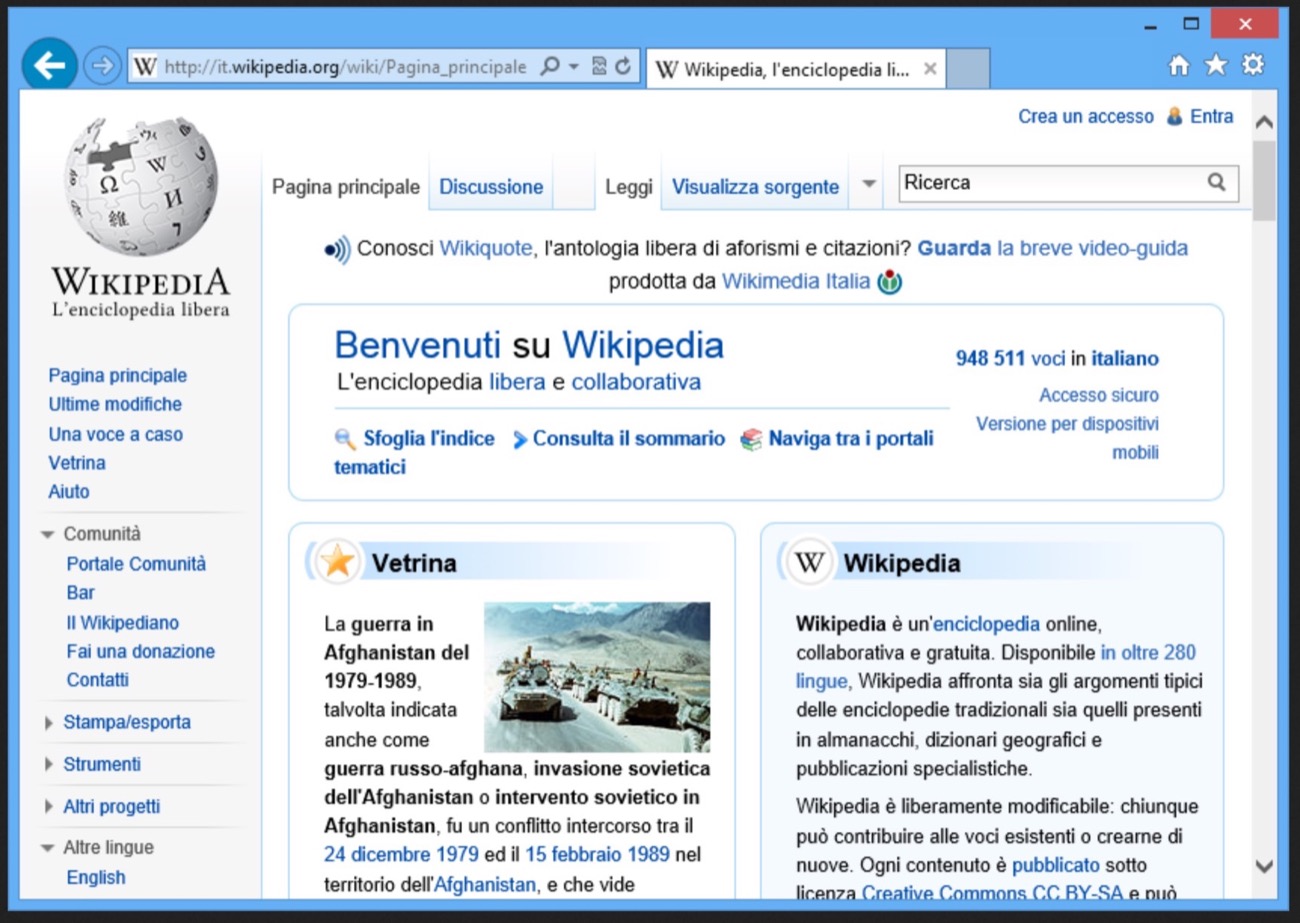Click the Entra user icon
The image size is (1300, 923).
tap(1174, 117)
